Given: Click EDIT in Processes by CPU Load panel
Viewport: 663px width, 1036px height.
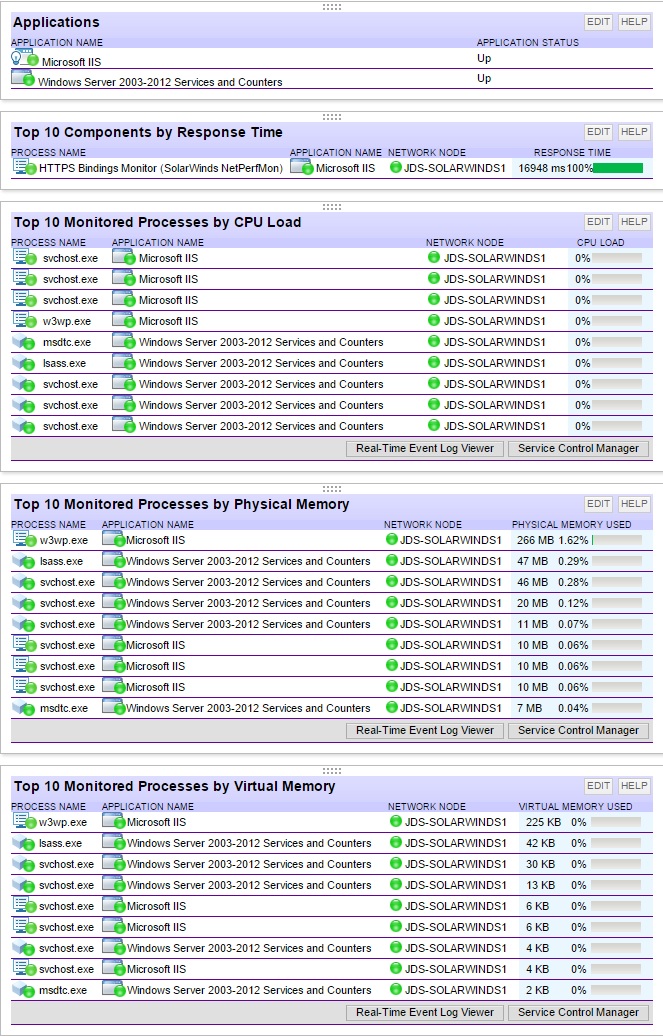Looking at the screenshot, I should pos(598,222).
